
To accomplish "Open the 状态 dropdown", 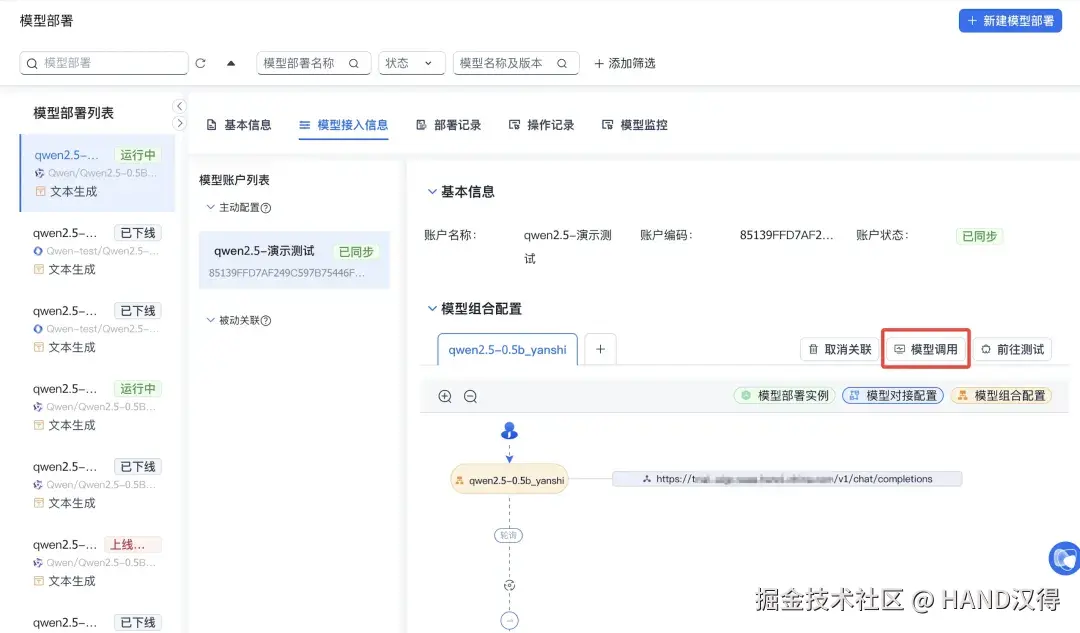I will click(411, 63).
